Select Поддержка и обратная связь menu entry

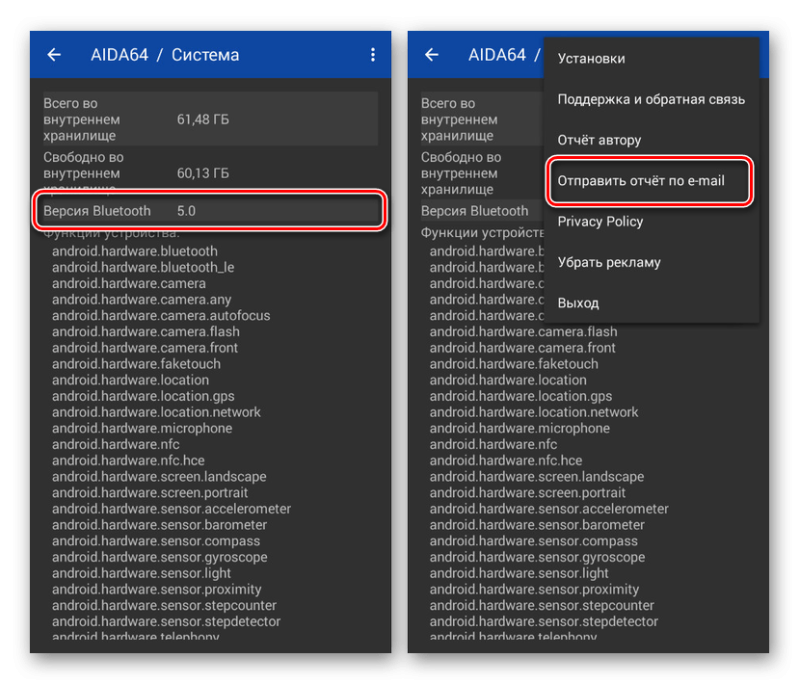[x=651, y=99]
